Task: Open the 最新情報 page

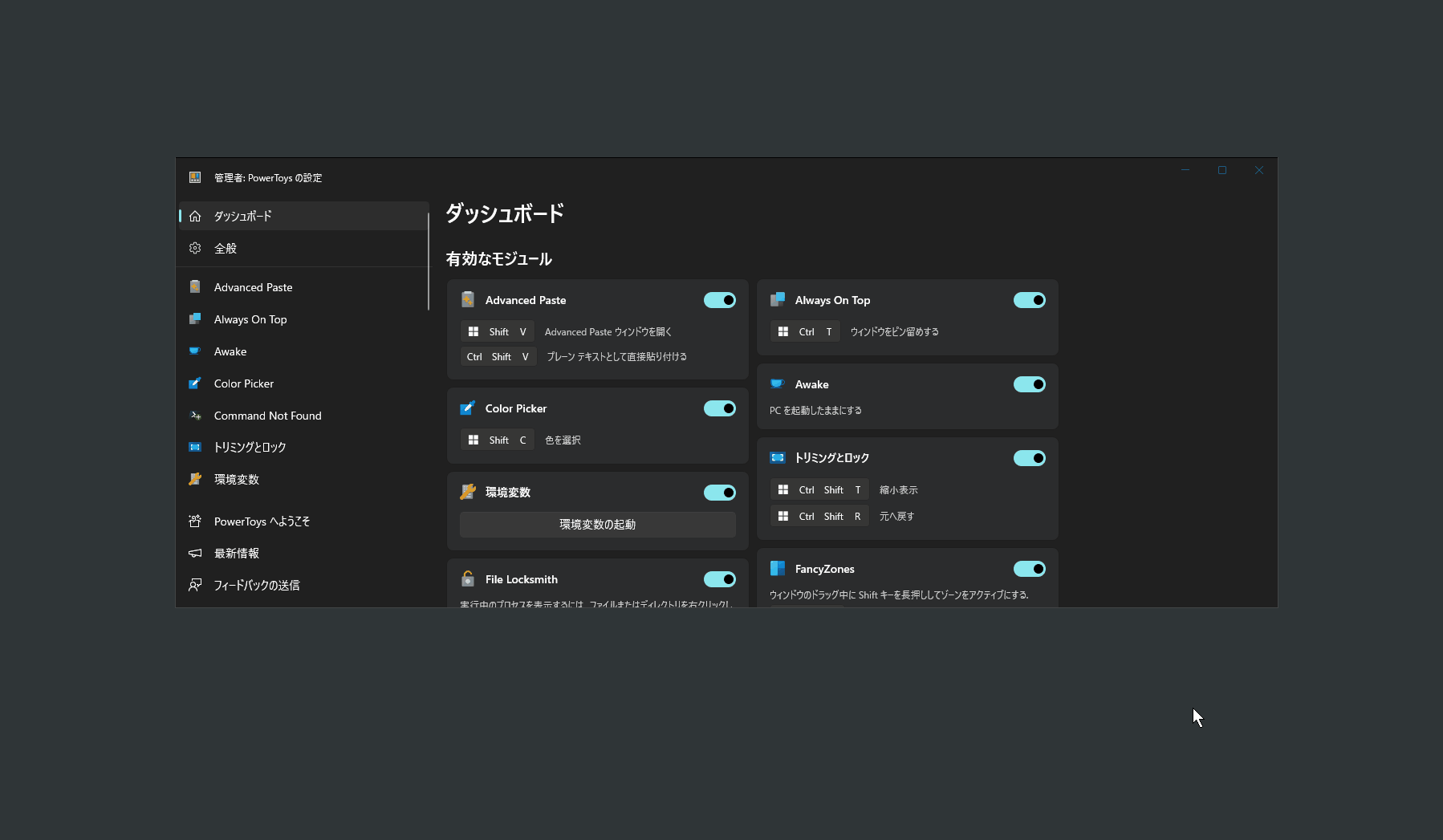Action: (236, 554)
